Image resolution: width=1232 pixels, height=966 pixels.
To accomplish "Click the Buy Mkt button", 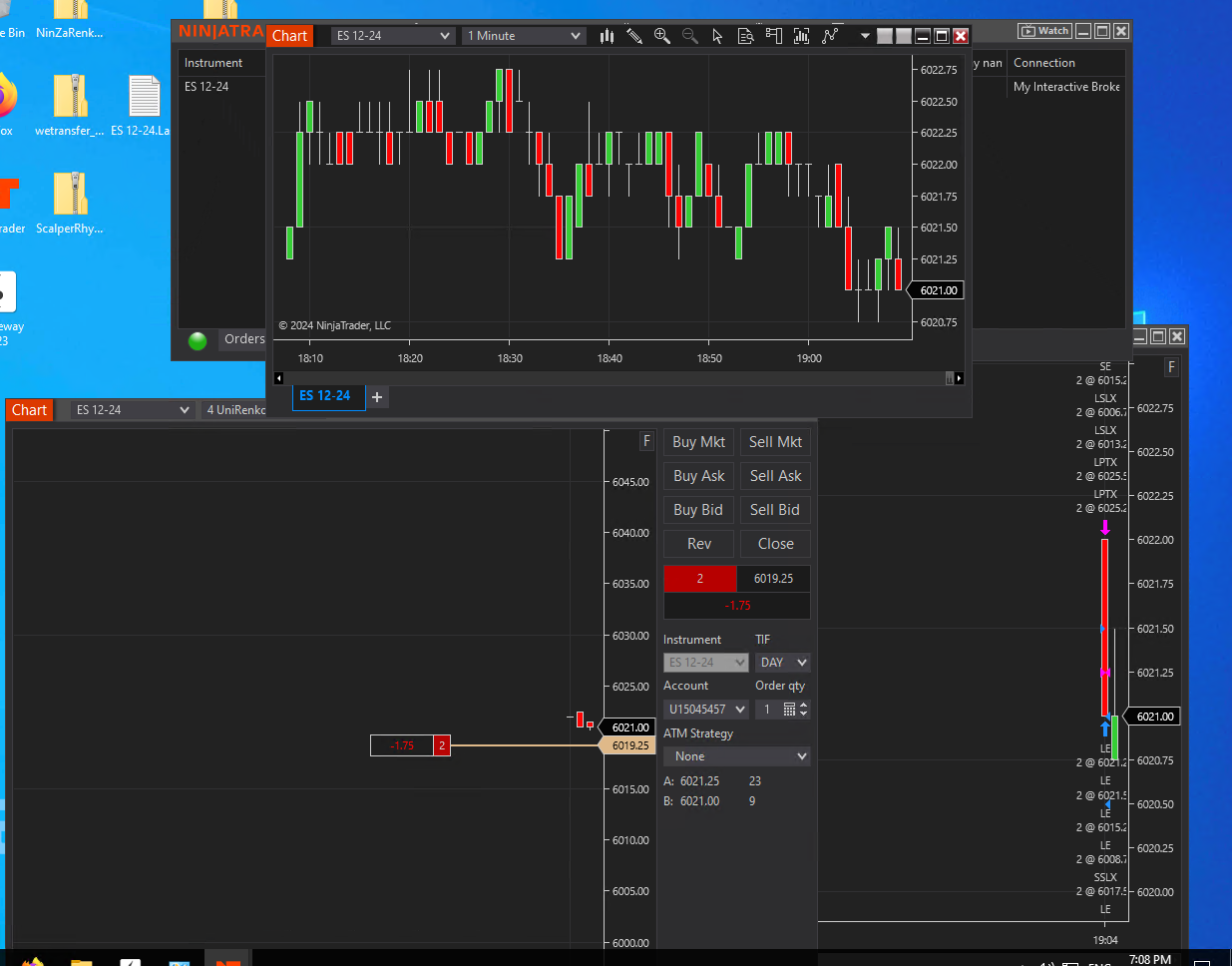I will click(x=698, y=442).
